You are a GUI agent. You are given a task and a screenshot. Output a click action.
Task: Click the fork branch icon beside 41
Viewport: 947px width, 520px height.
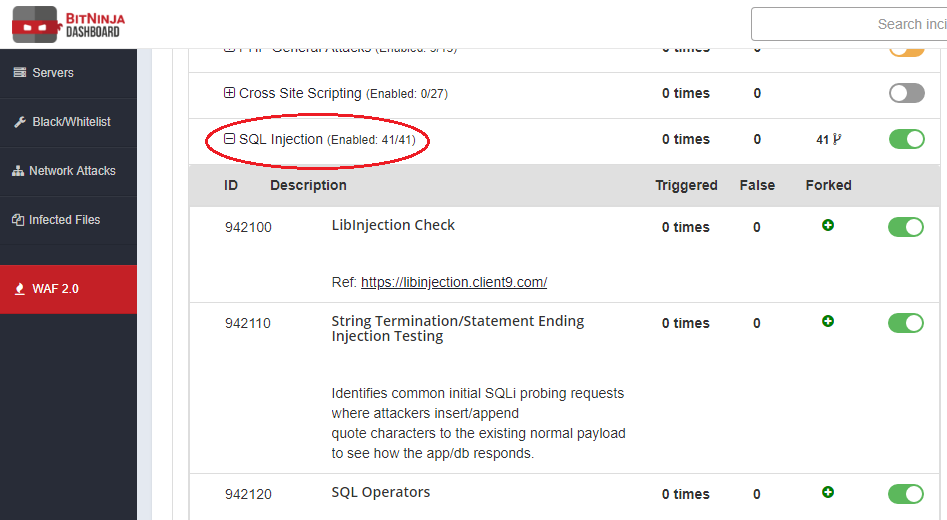(x=837, y=140)
